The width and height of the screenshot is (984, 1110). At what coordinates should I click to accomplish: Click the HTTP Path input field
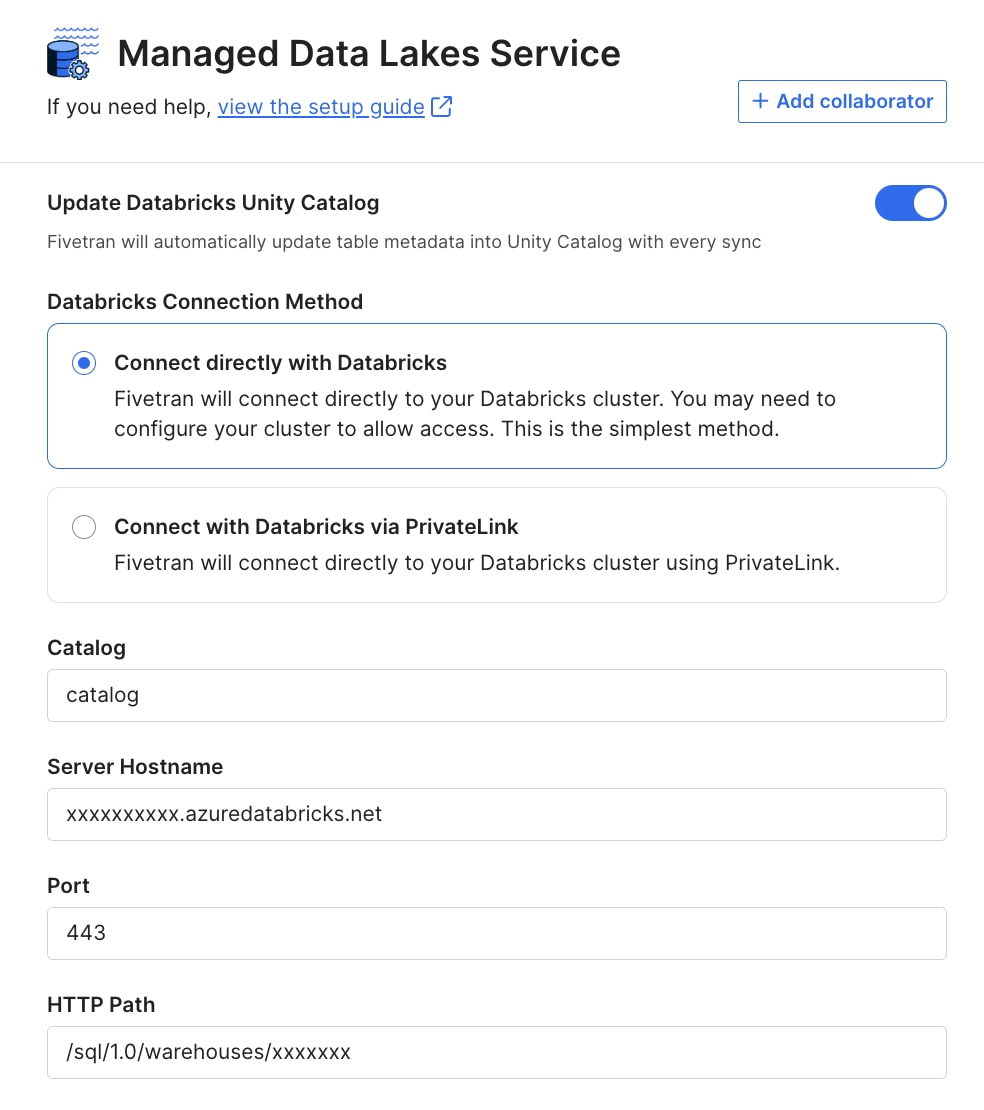tap(496, 1052)
